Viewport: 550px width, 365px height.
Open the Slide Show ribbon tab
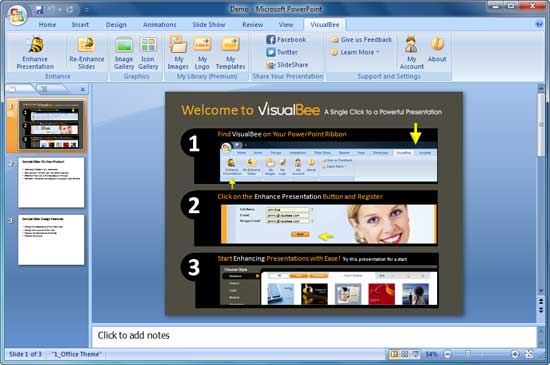click(209, 25)
